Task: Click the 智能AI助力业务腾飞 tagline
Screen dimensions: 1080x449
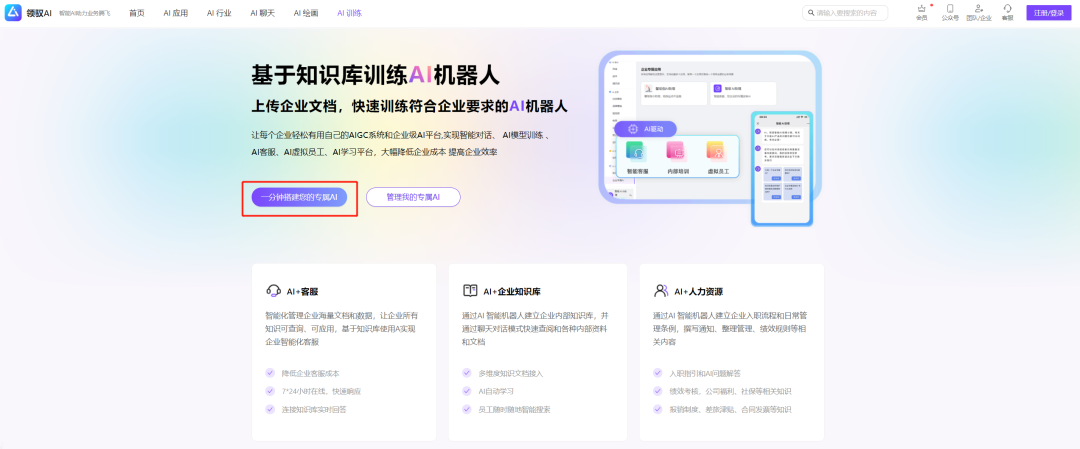Action: [x=85, y=13]
